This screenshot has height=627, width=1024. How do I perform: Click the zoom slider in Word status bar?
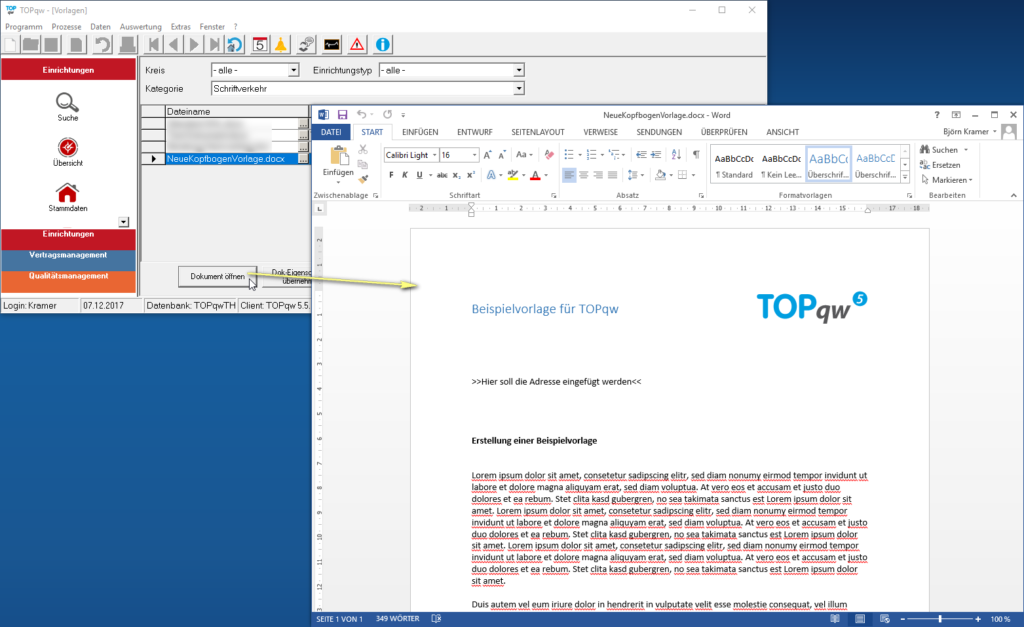point(939,620)
